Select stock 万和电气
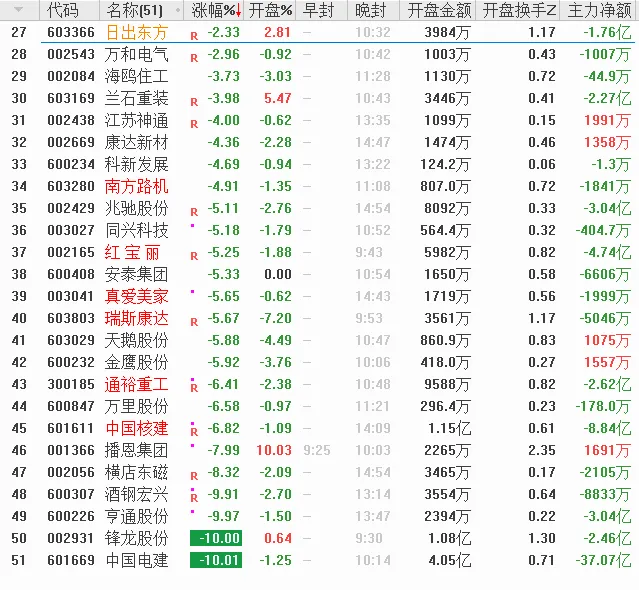The height and width of the screenshot is (590, 639). (x=137, y=54)
